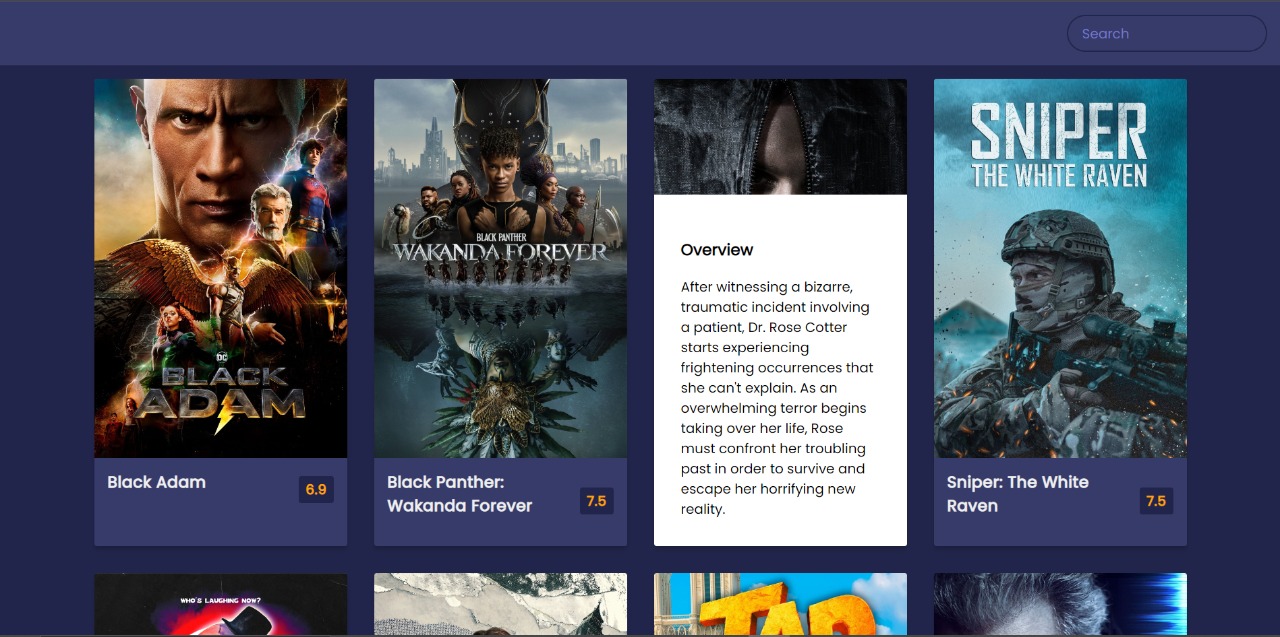The height and width of the screenshot is (637, 1280).
Task: Open the gray-haired face poster
Action: (x=1061, y=604)
